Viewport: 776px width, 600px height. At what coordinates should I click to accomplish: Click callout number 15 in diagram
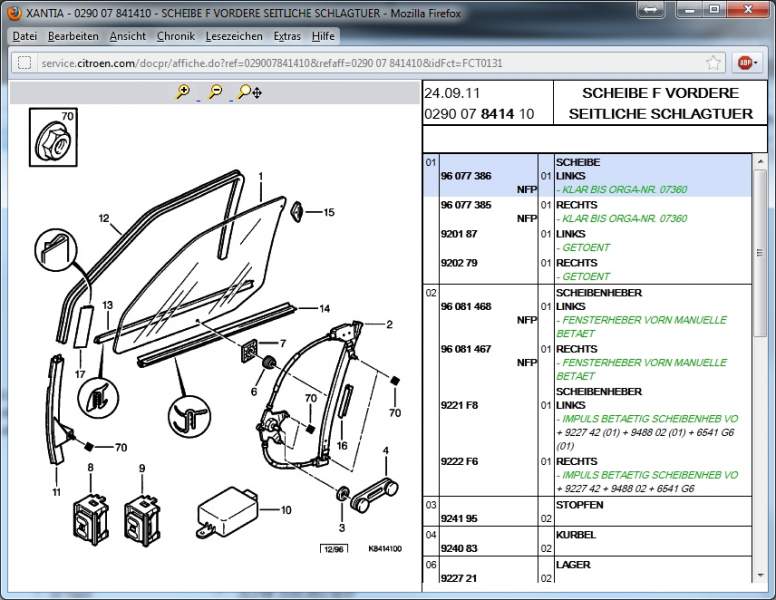[329, 212]
